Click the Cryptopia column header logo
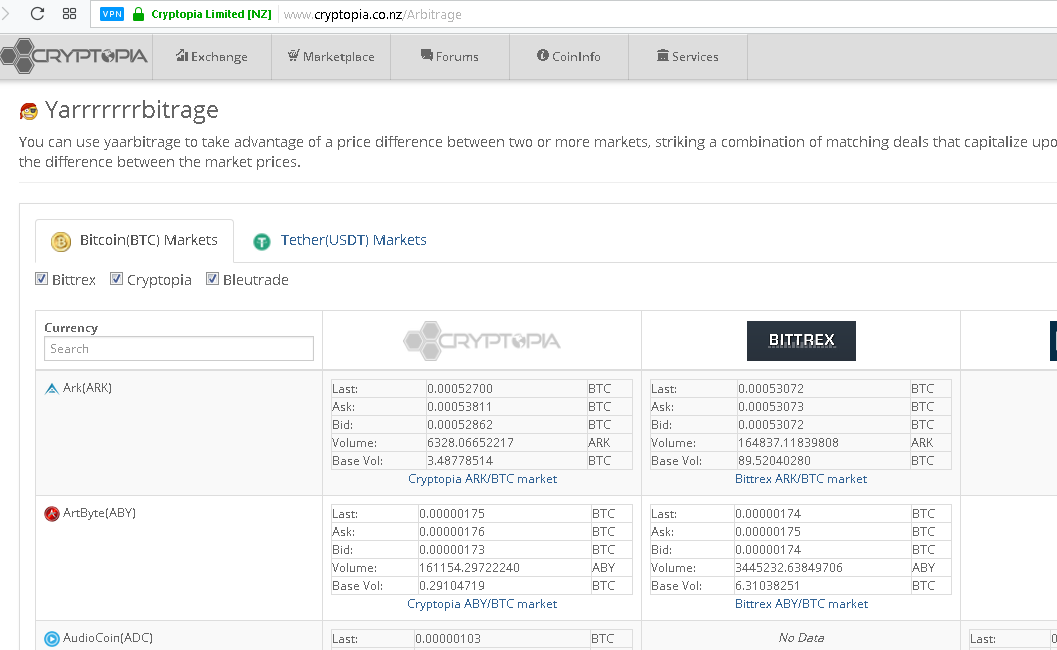 [482, 341]
